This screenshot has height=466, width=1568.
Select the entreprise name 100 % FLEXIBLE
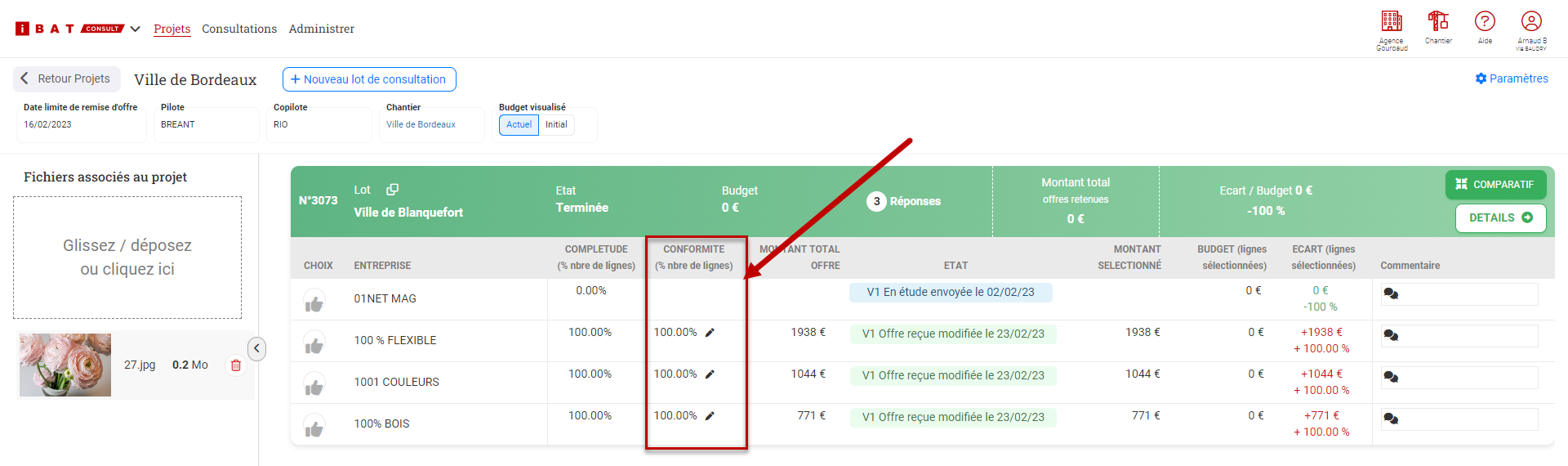pyautogui.click(x=394, y=340)
